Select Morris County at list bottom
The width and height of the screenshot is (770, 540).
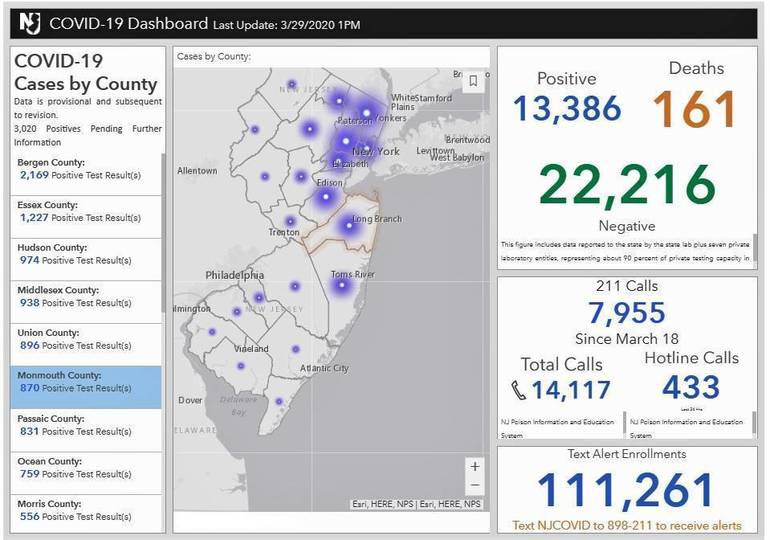[85, 510]
